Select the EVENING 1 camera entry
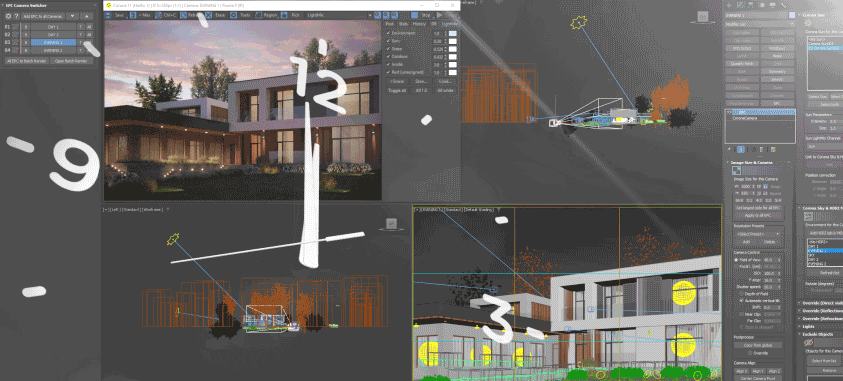 53,42
